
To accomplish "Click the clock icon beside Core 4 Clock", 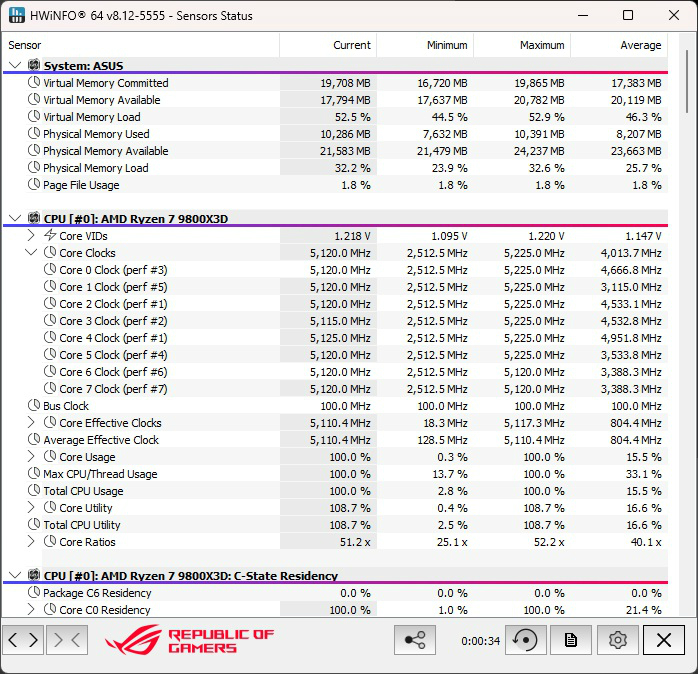I will click(50, 337).
